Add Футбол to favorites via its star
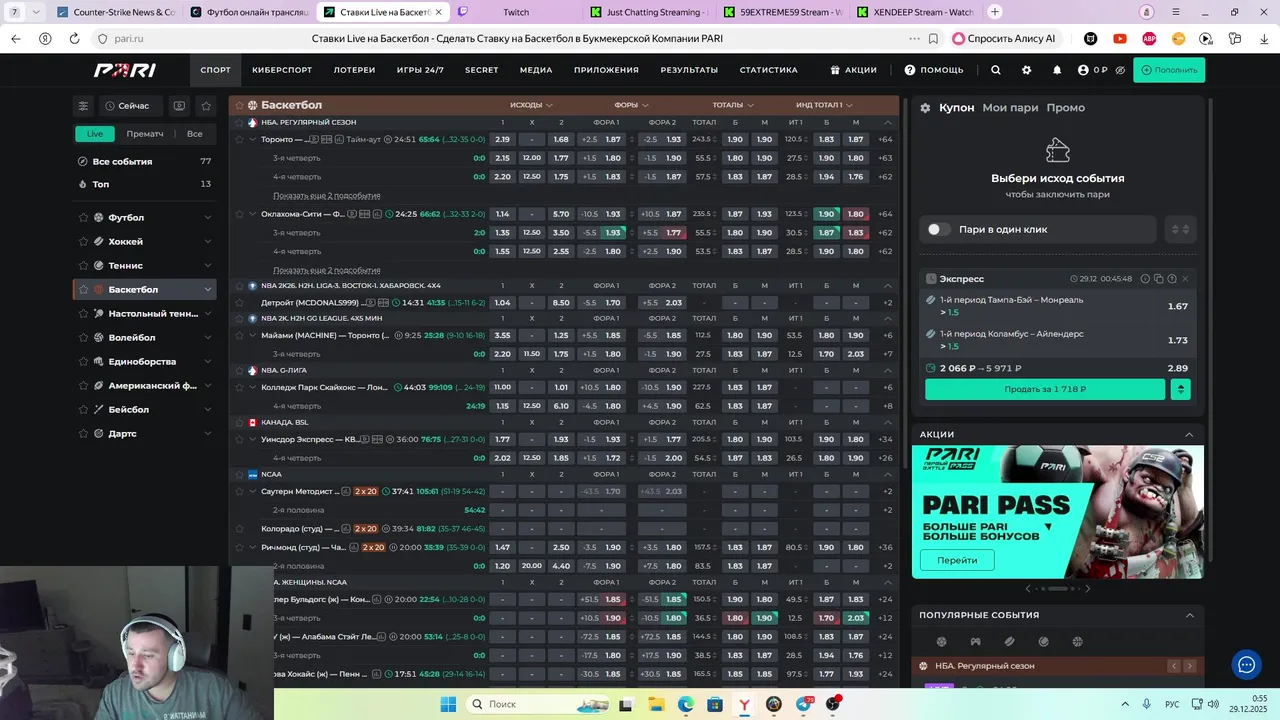Viewport: 1280px width, 720px height. [83, 218]
